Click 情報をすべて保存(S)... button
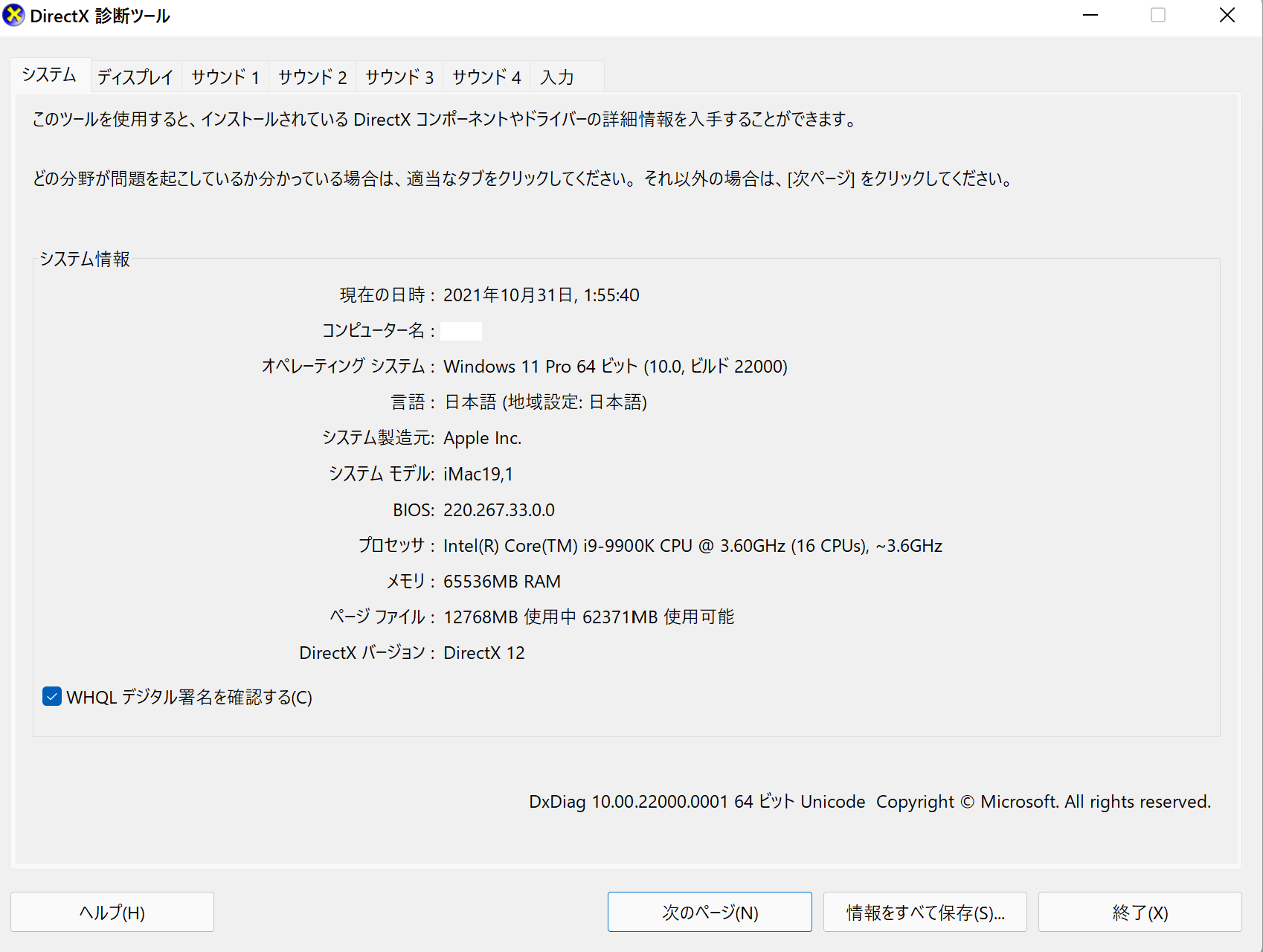This screenshot has width=1263, height=952. click(x=925, y=912)
